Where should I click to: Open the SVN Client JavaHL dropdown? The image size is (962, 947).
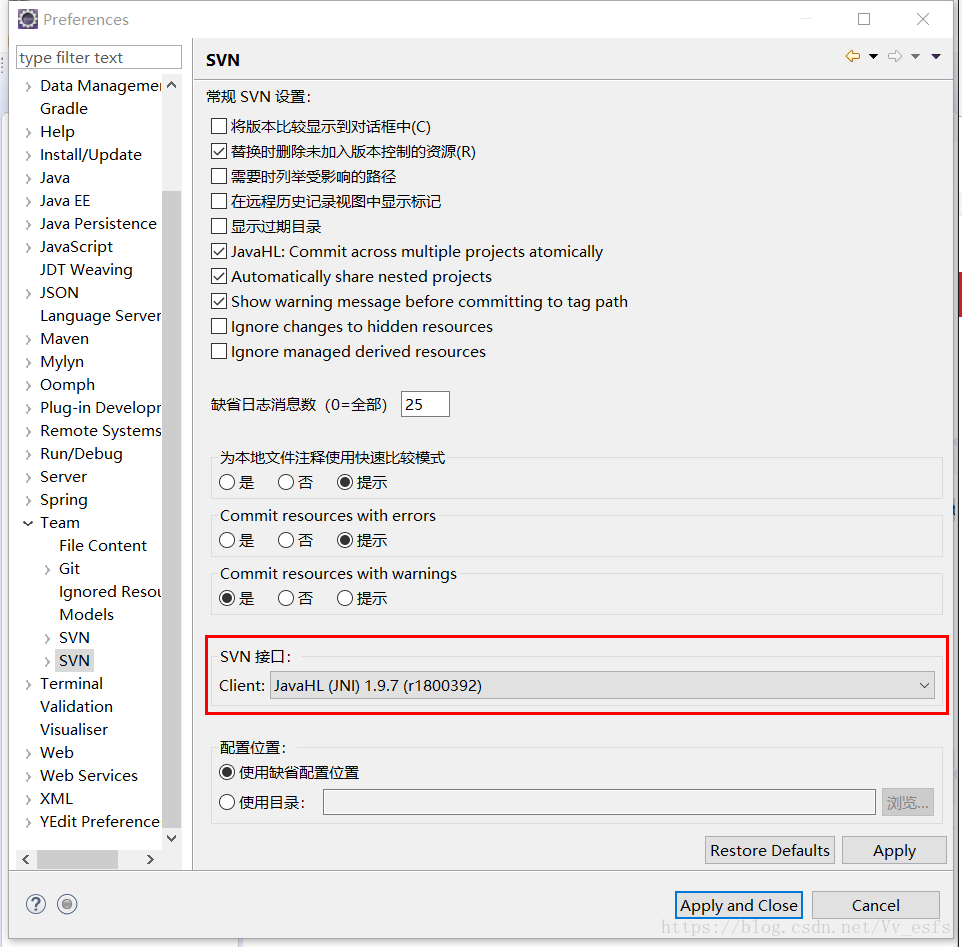(602, 685)
